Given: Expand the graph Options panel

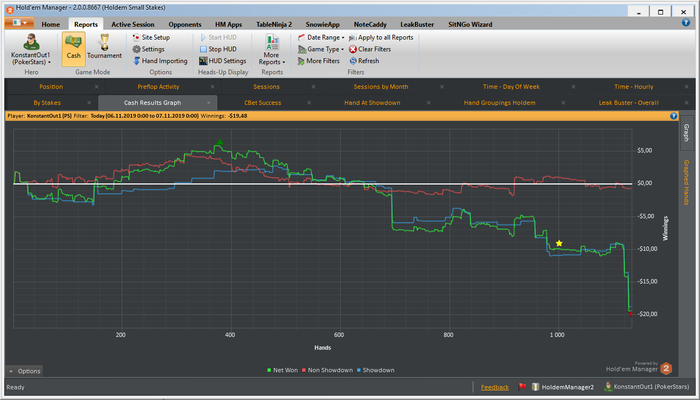Looking at the screenshot, I should click(25, 371).
